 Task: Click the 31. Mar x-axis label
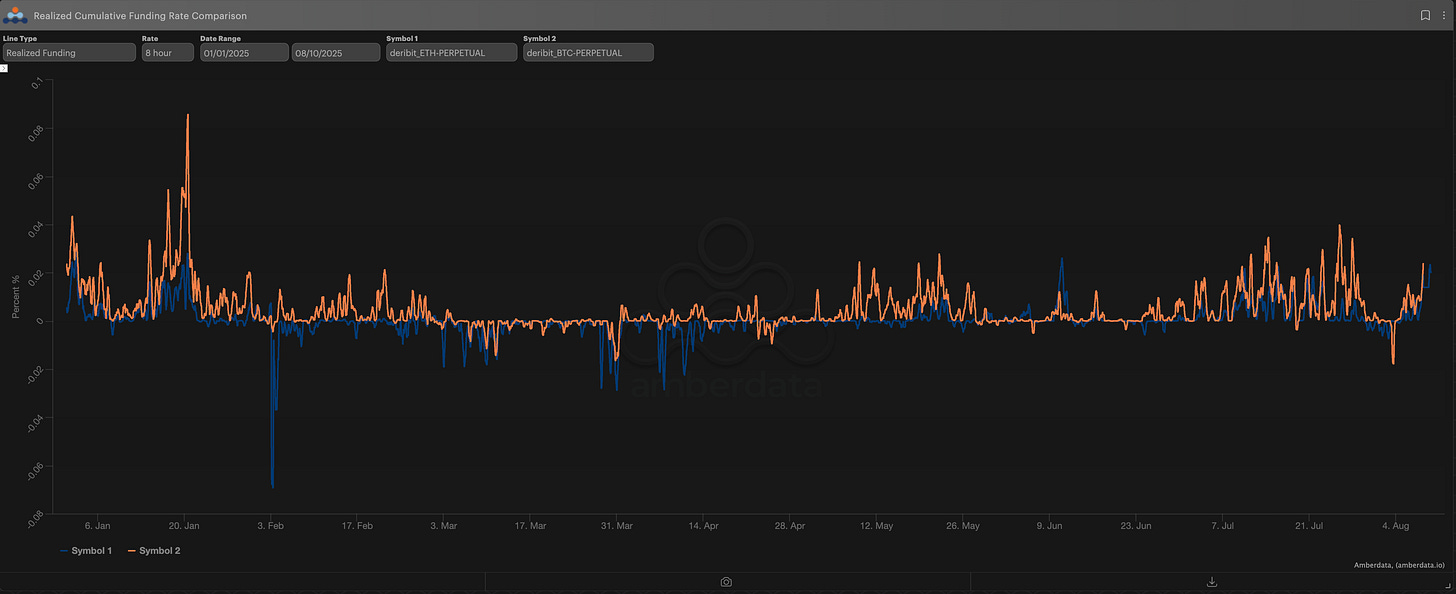click(x=617, y=525)
